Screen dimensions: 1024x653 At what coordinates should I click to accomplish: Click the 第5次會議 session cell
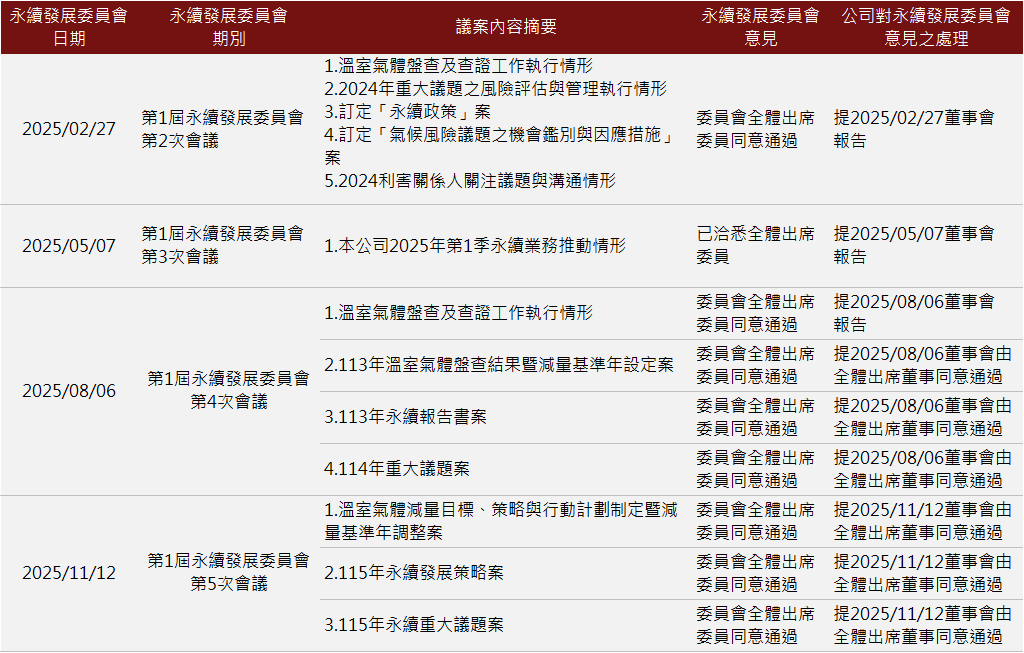(228, 572)
